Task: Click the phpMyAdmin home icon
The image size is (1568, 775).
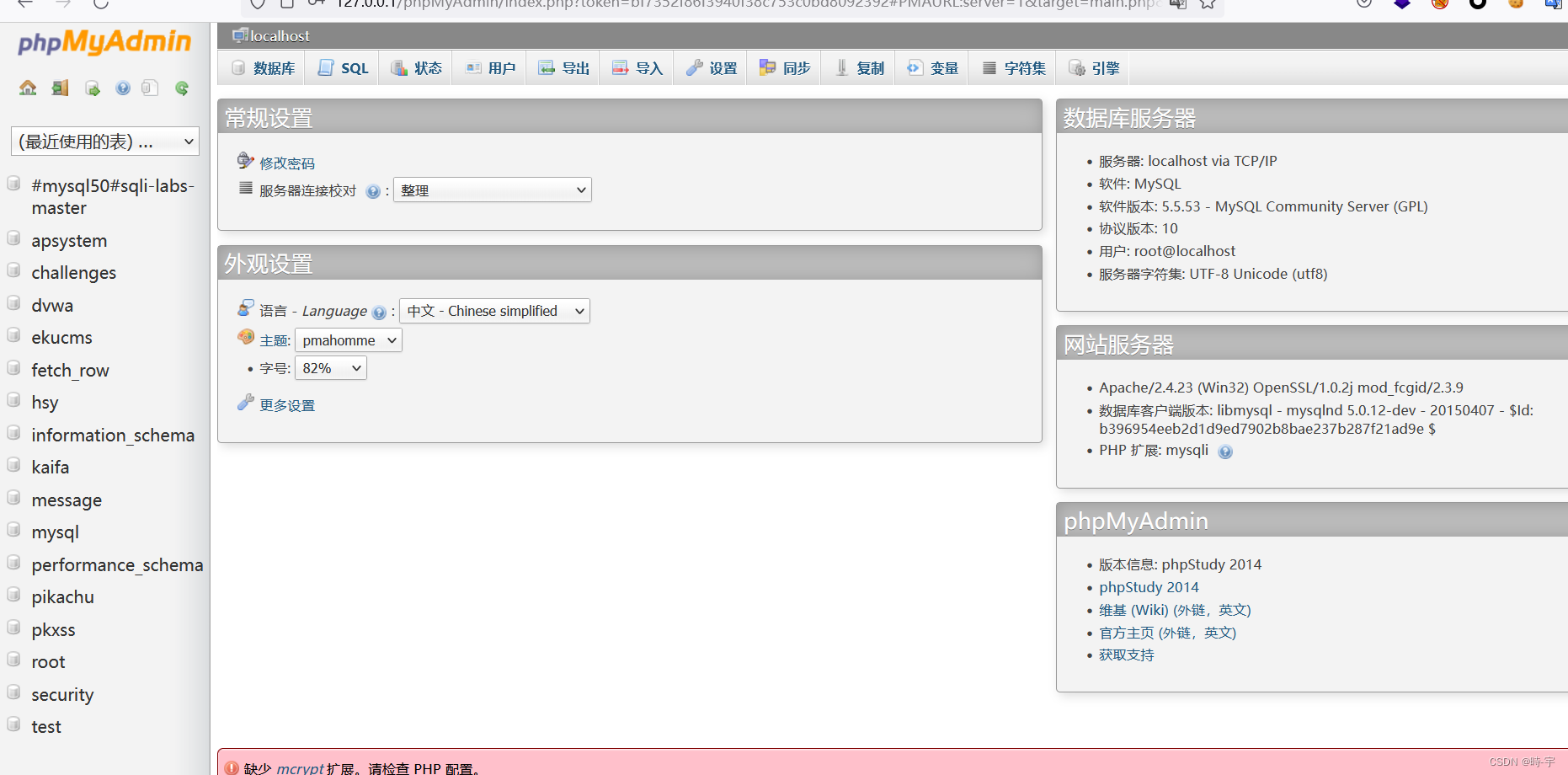Action: (27, 88)
